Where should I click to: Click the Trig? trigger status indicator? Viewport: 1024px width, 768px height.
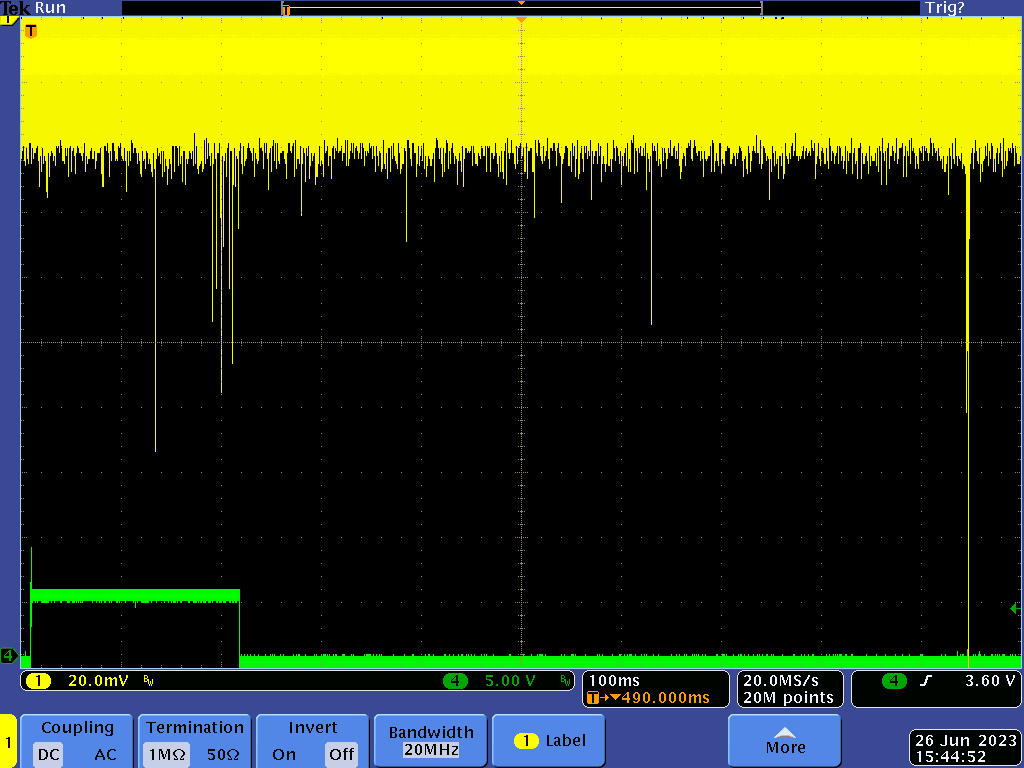(945, 7)
